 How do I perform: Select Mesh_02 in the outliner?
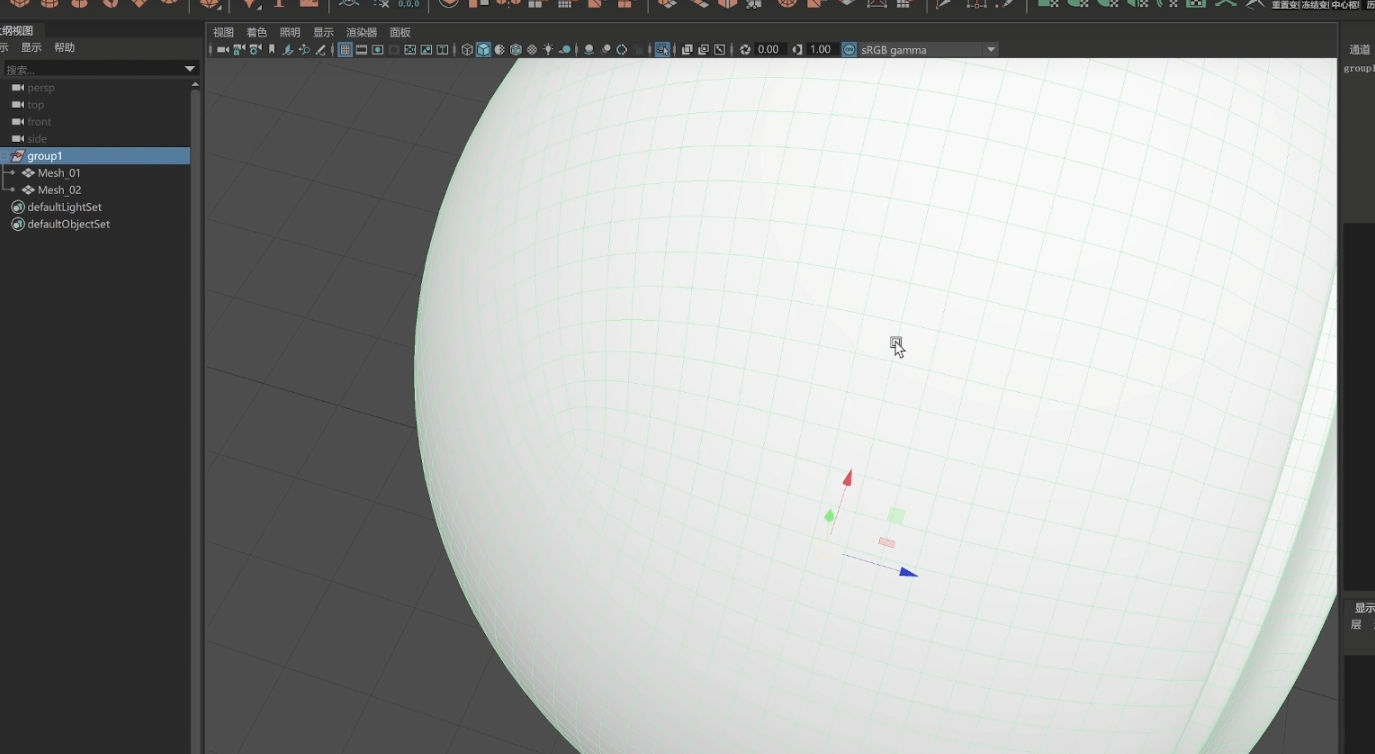[59, 190]
